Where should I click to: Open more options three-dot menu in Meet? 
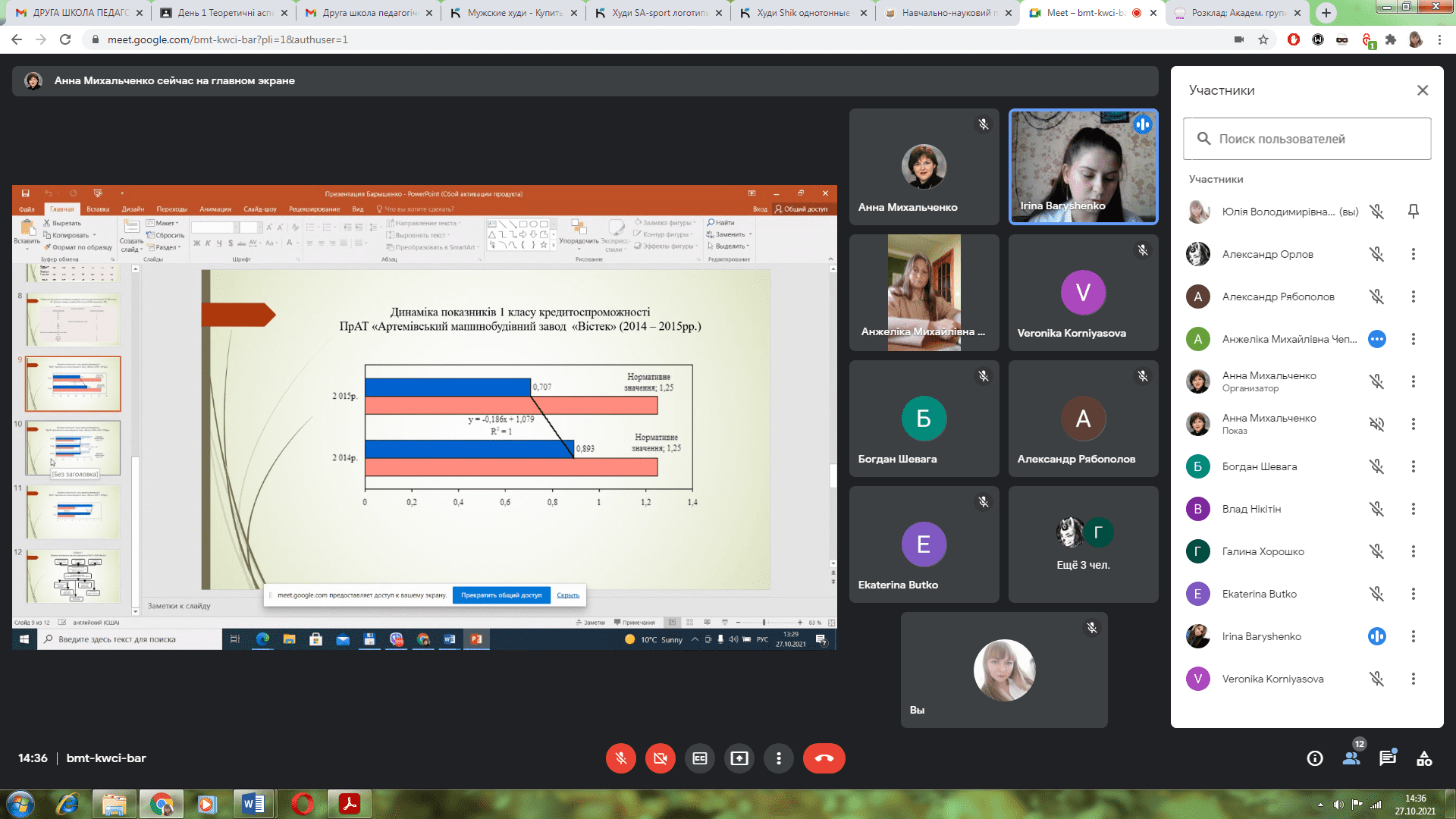779,758
